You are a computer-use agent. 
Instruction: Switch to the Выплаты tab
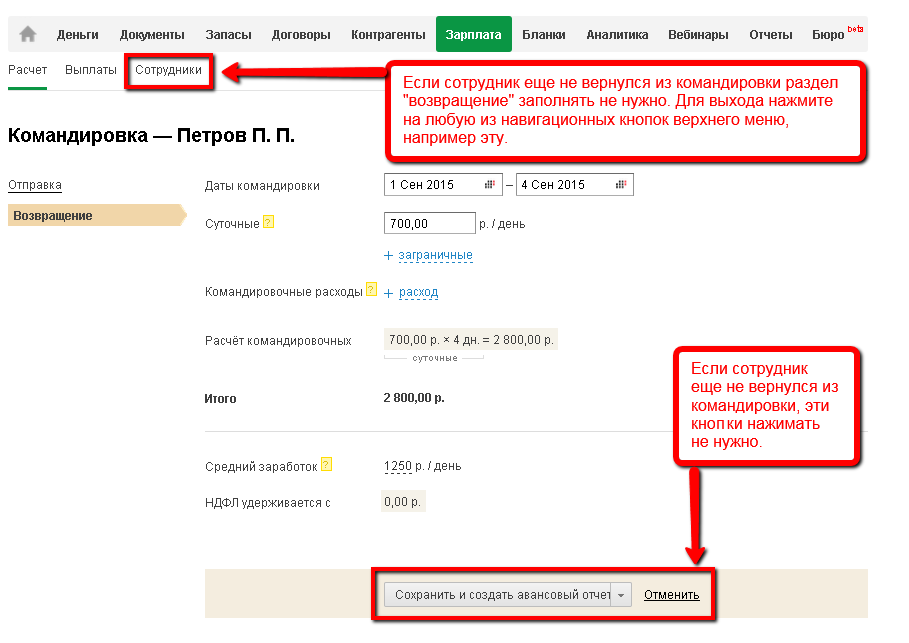pyautogui.click(x=90, y=70)
